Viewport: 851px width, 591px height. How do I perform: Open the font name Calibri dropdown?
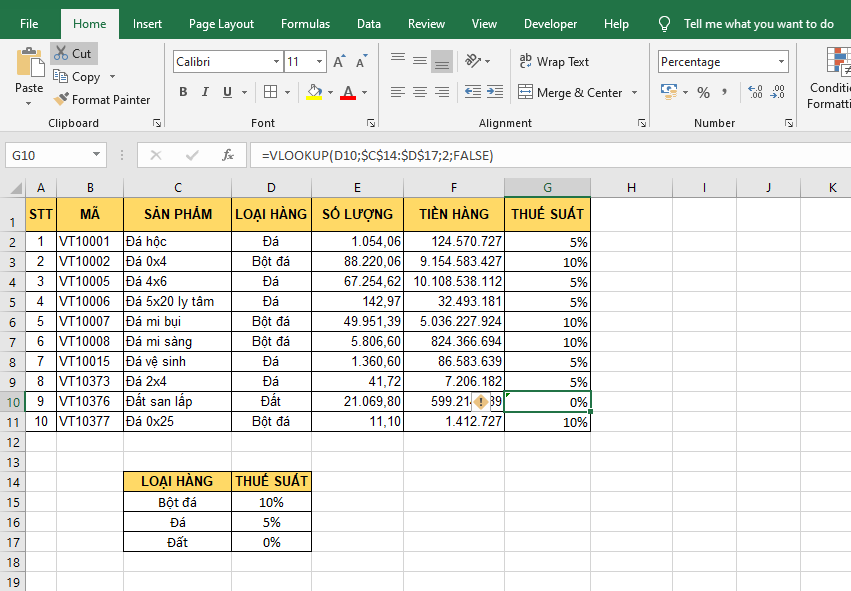coord(276,62)
